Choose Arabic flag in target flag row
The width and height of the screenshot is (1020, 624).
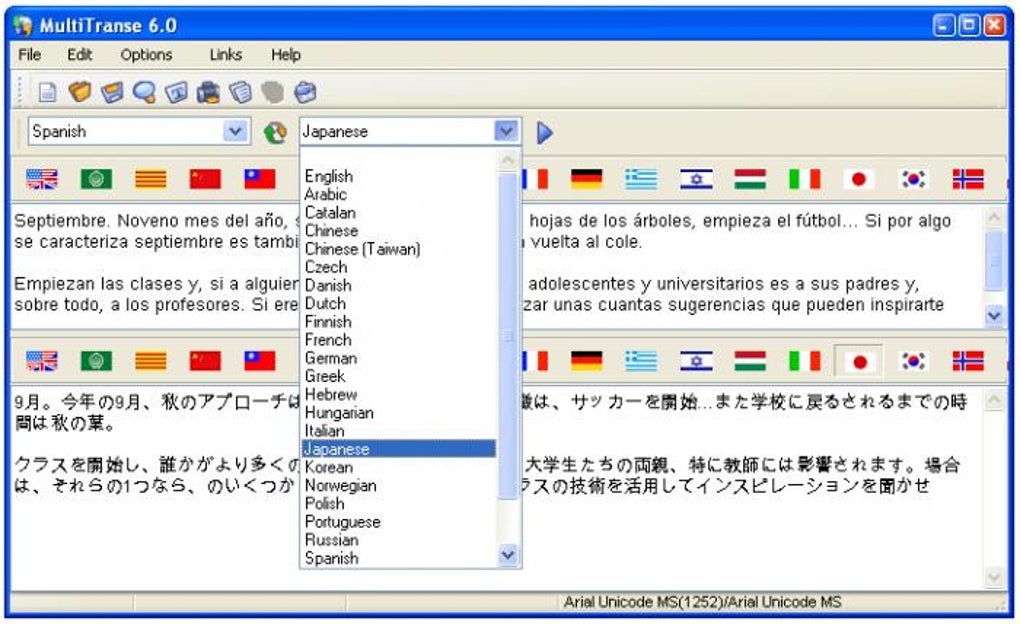96,360
